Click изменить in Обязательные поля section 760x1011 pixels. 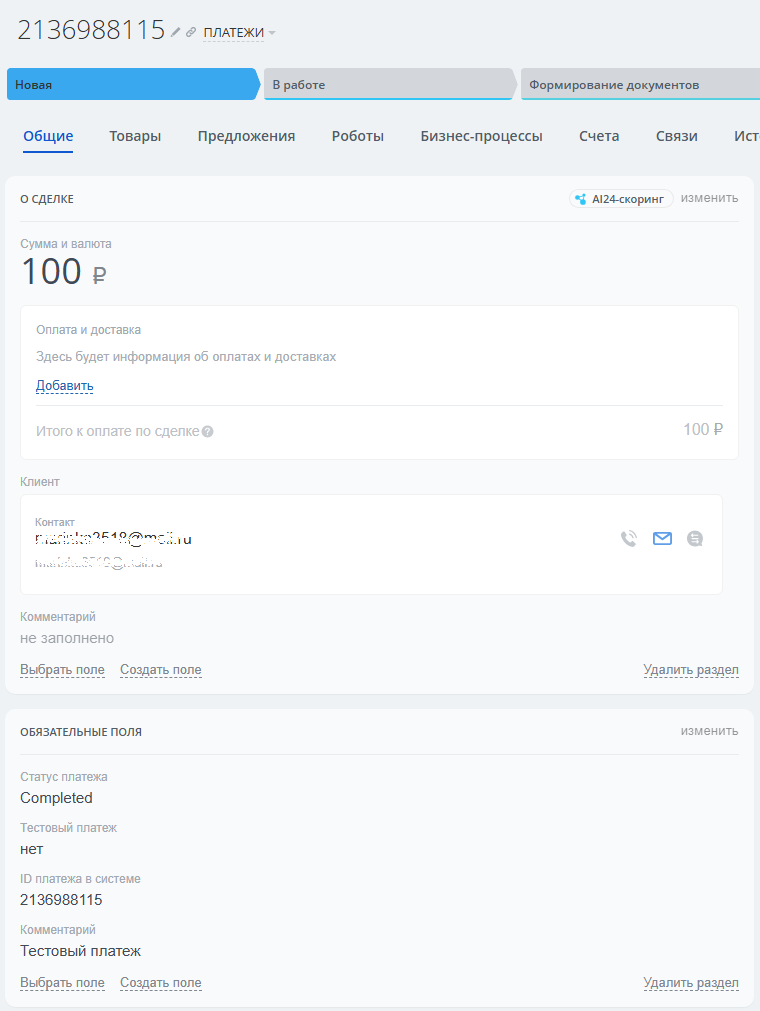pos(709,731)
